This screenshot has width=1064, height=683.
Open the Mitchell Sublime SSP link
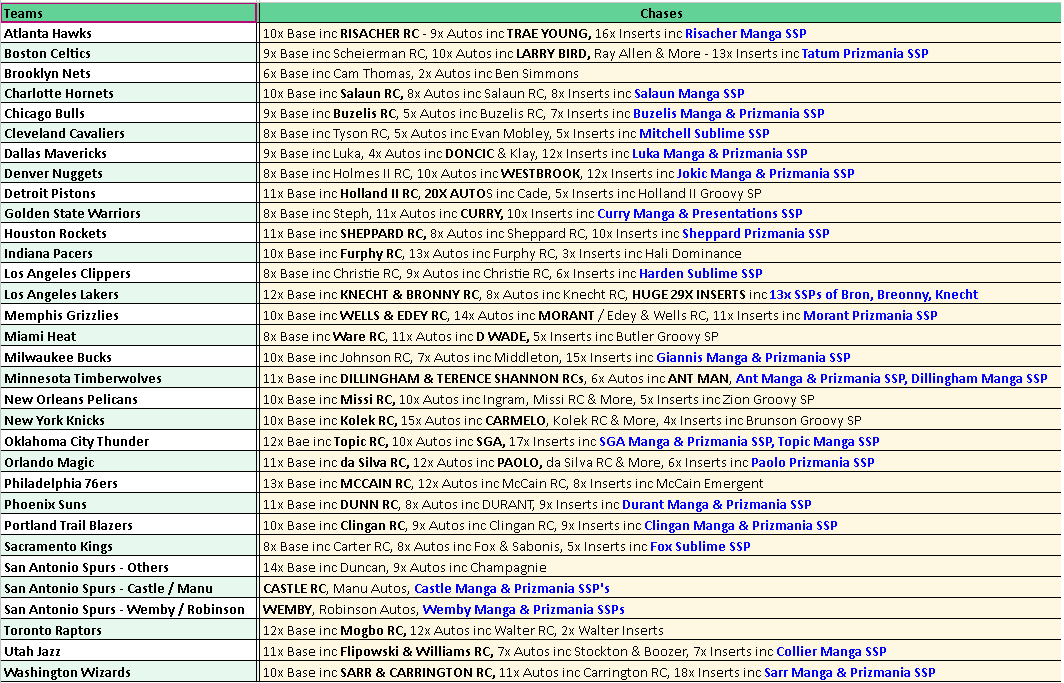click(x=704, y=133)
